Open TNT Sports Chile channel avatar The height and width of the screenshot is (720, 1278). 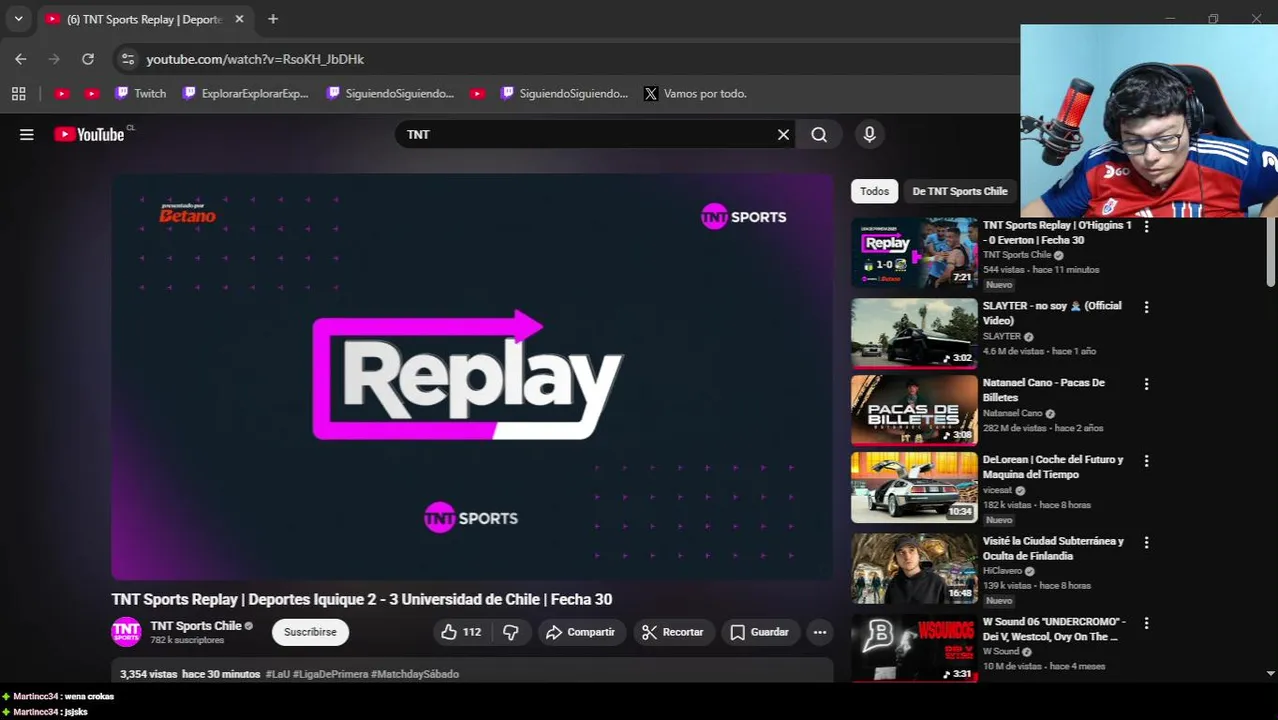click(126, 632)
